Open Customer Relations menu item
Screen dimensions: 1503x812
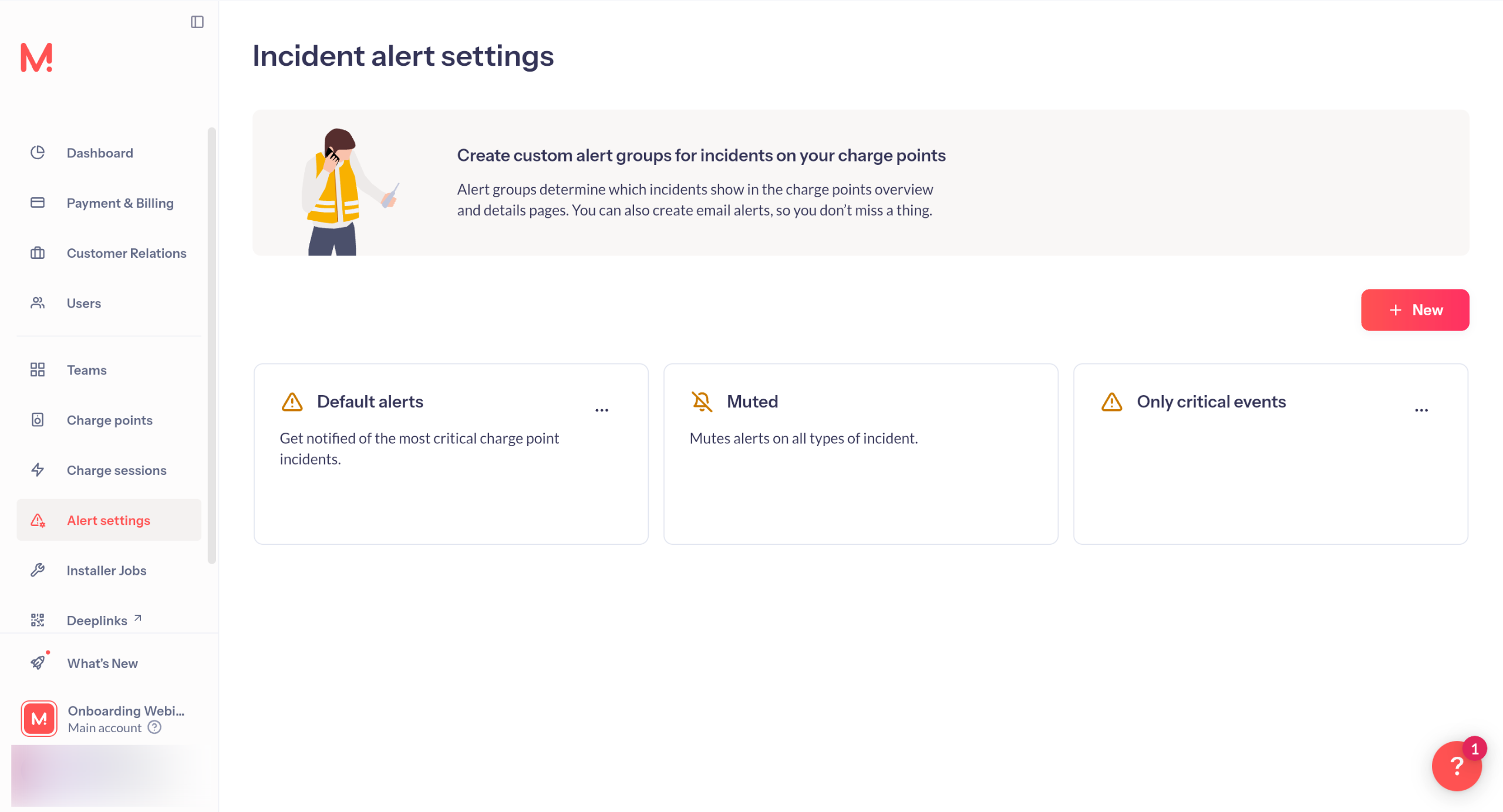pyautogui.click(x=109, y=253)
